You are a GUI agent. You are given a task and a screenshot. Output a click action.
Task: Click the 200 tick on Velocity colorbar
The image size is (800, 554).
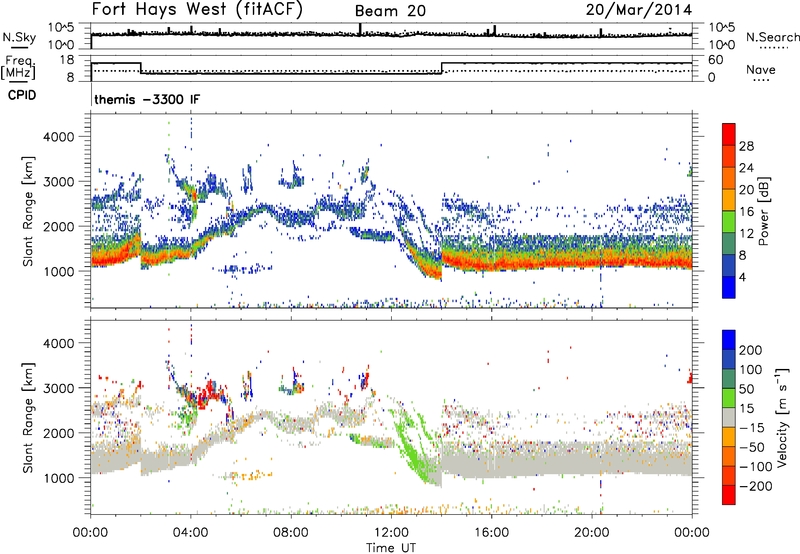coord(751,350)
